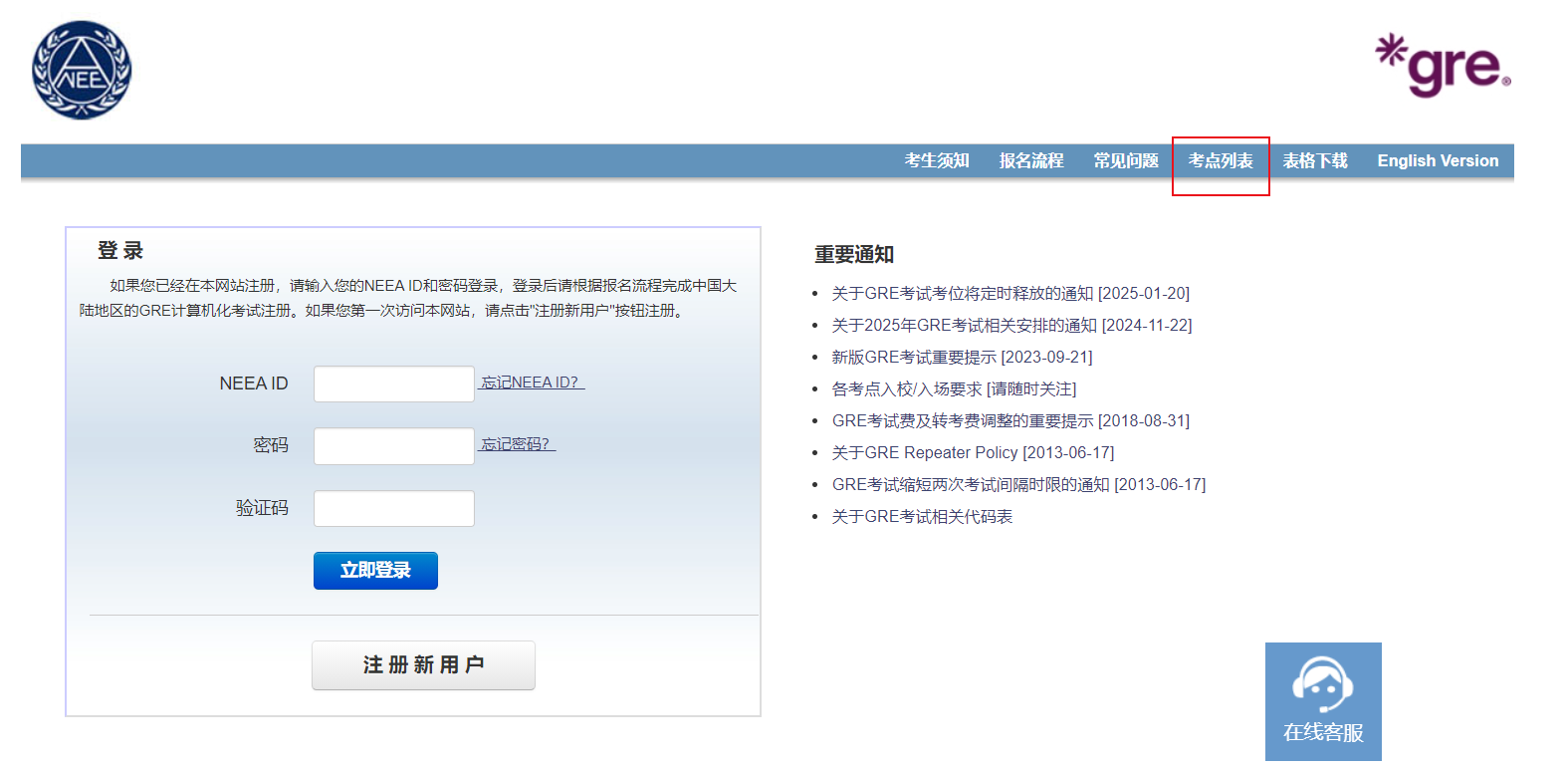This screenshot has height=768, width=1568.
Task: Open the 报名流程 navigation item
Action: 1030,160
